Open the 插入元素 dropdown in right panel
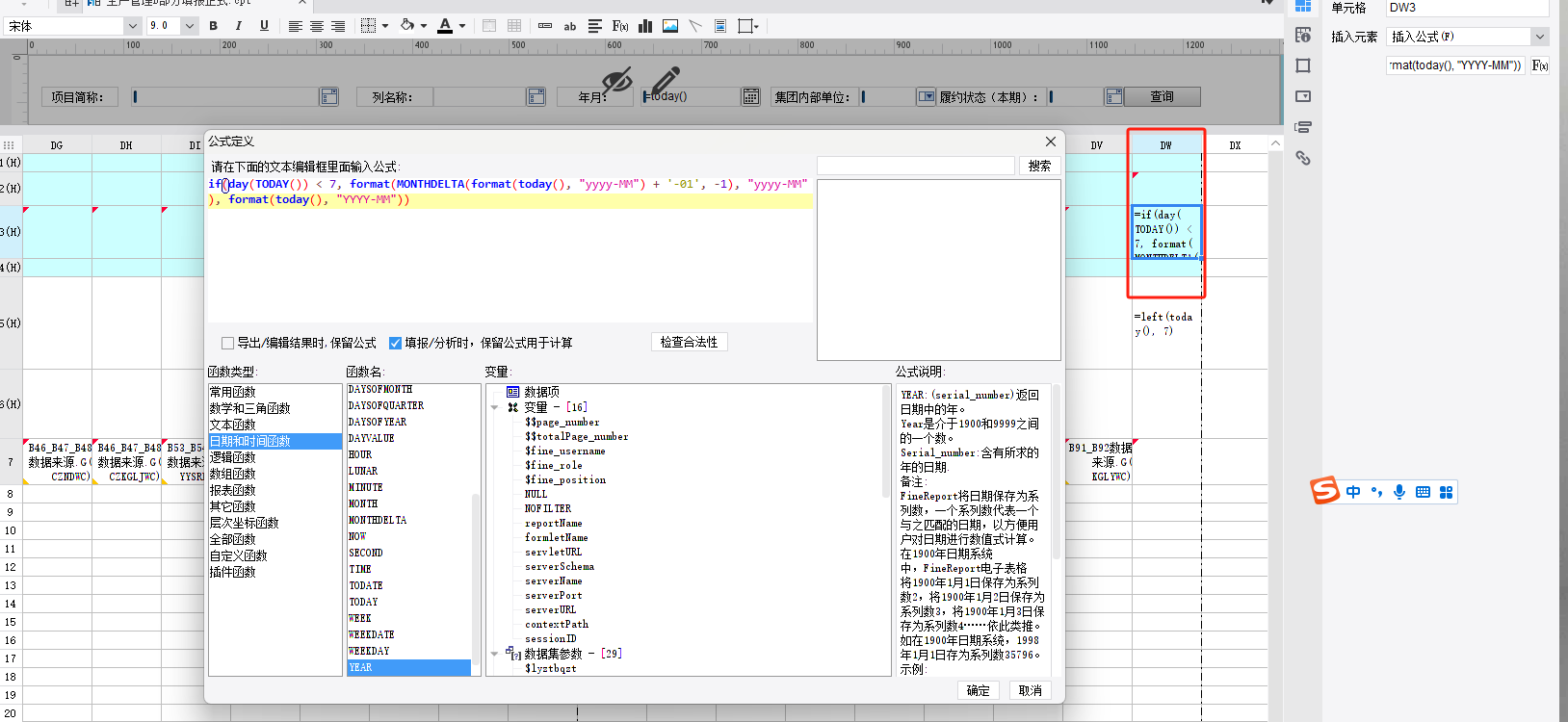The width and height of the screenshot is (1568, 722). tap(1539, 37)
